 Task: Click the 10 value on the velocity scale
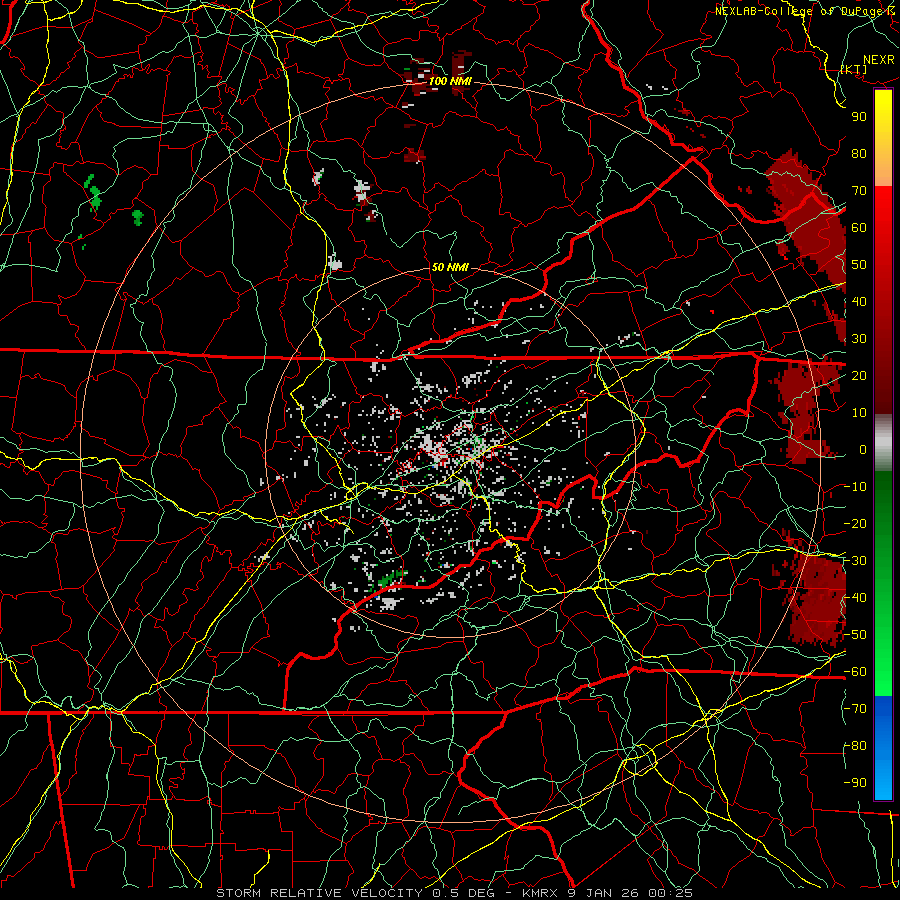tap(859, 413)
